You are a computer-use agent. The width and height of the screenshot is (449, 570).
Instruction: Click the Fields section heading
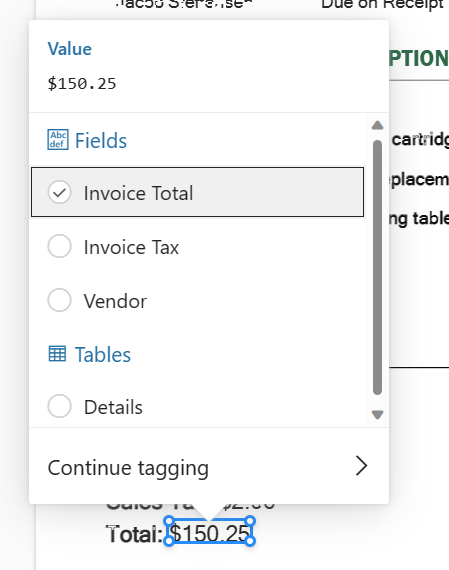[101, 141]
